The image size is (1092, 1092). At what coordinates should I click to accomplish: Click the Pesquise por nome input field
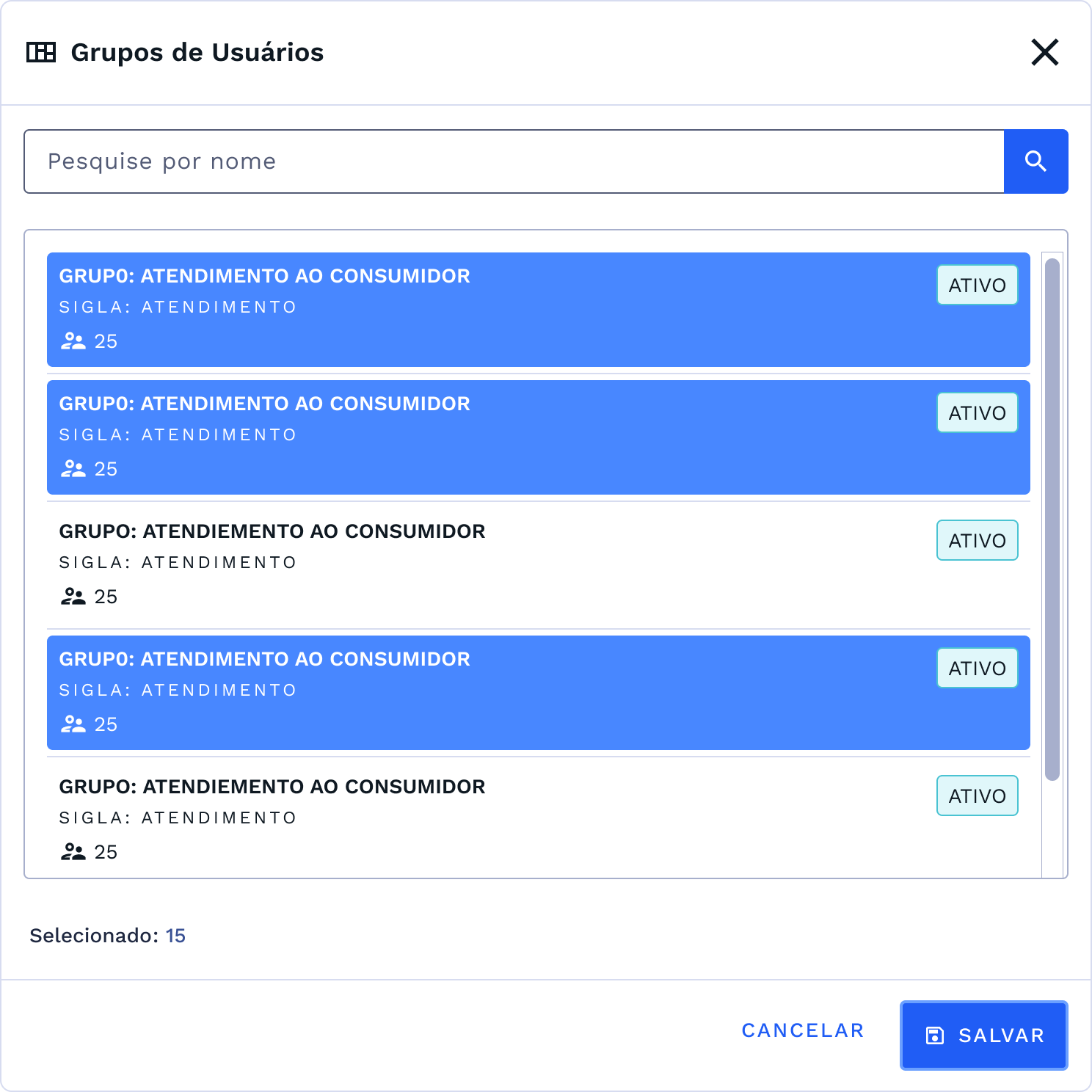pos(514,161)
